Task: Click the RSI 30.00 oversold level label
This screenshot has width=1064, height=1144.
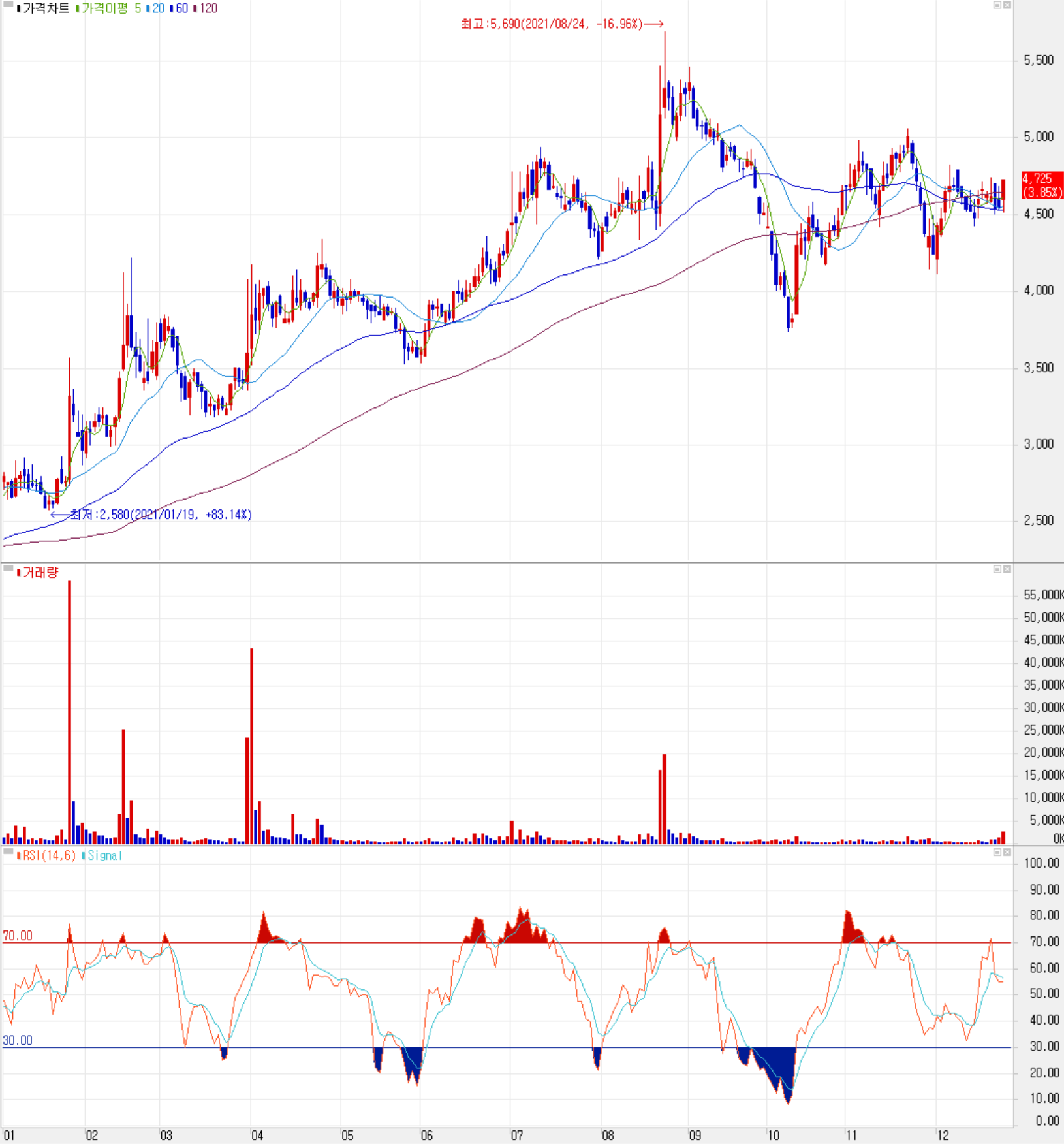Action: coord(18,1040)
